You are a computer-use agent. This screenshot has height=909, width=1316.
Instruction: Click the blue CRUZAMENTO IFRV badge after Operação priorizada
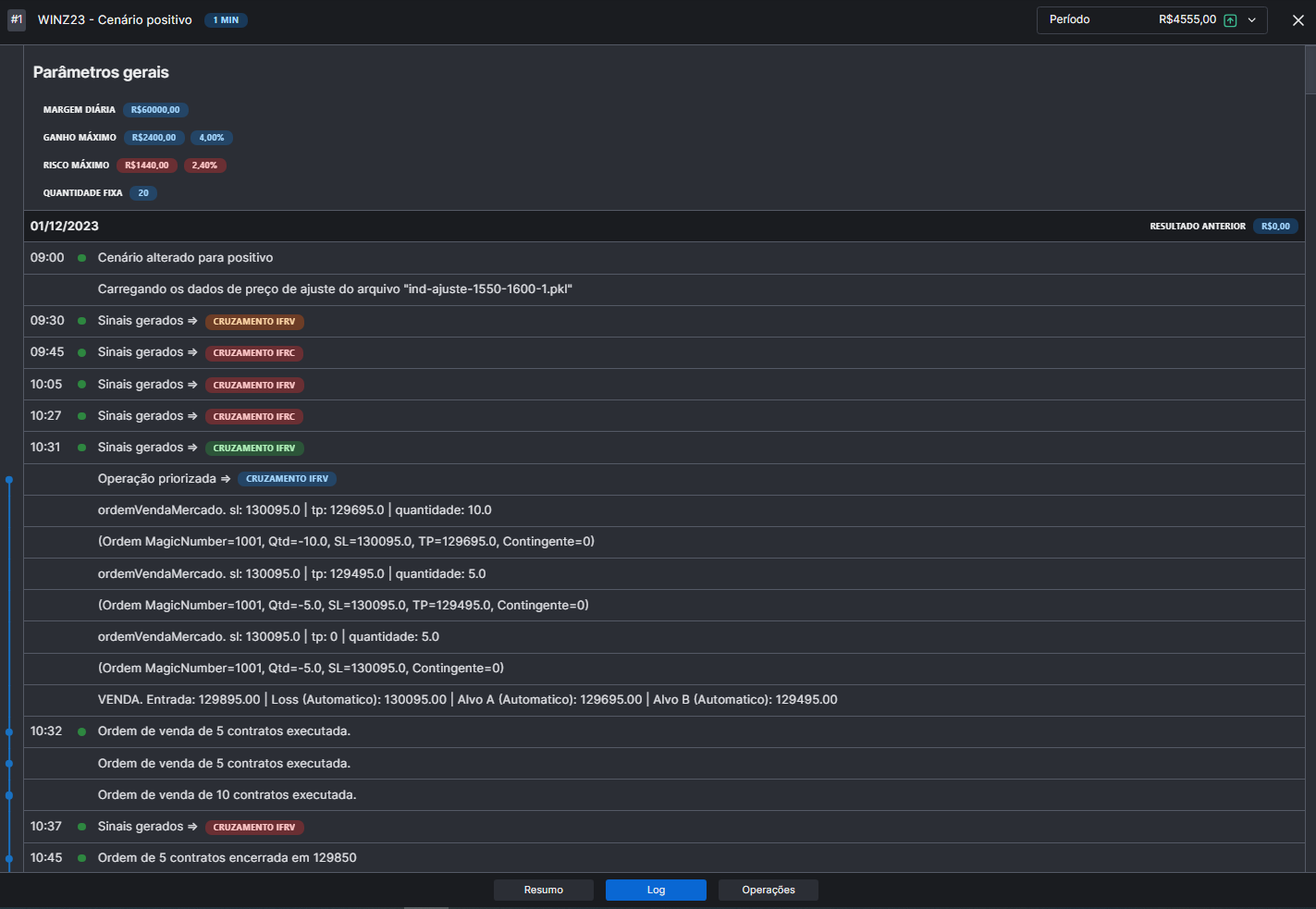coord(287,479)
